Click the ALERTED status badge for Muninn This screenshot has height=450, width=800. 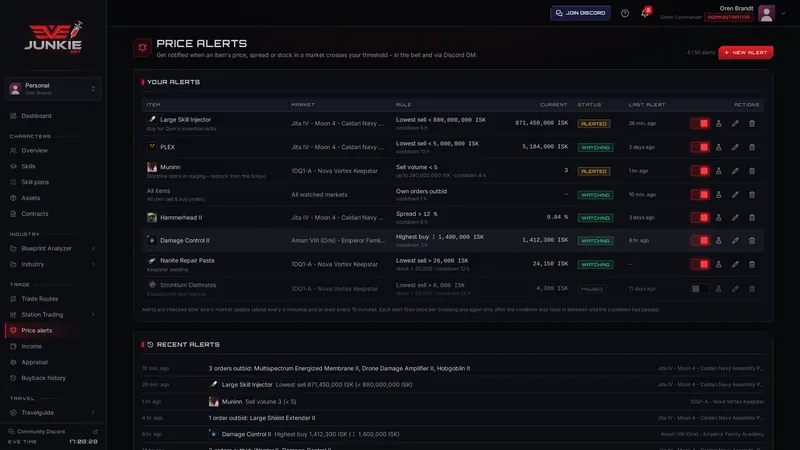click(594, 171)
